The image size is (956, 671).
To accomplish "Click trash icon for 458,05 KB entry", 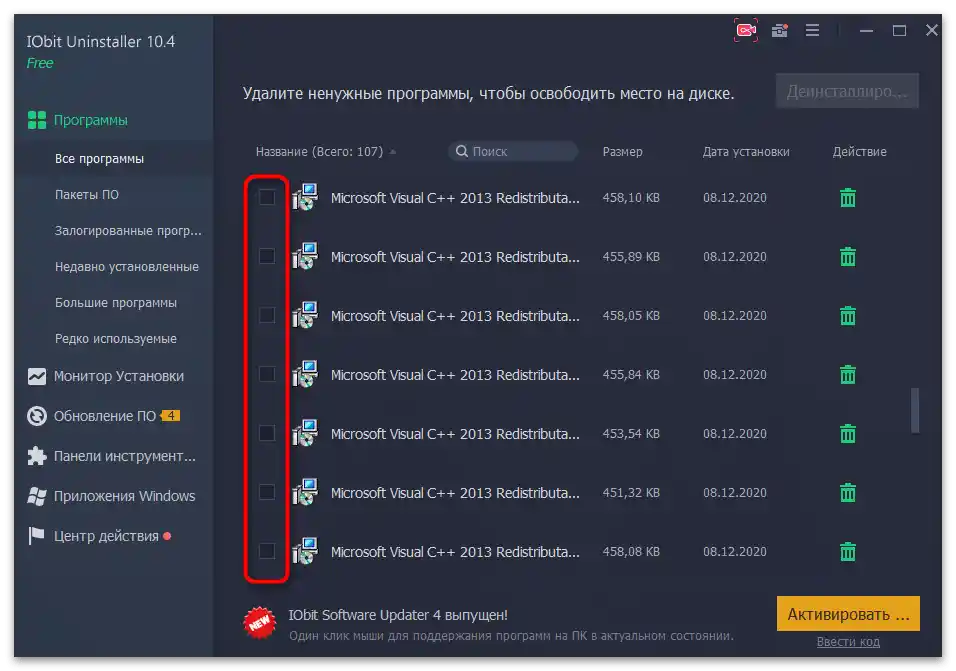I will [x=847, y=316].
